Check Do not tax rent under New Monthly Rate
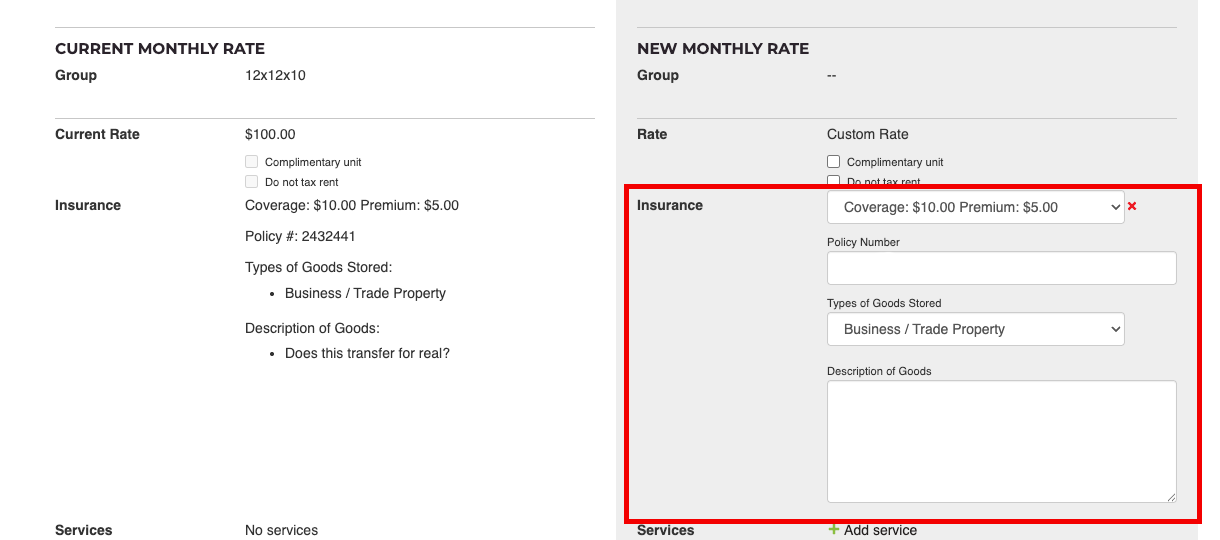1220x540 pixels. [x=833, y=181]
